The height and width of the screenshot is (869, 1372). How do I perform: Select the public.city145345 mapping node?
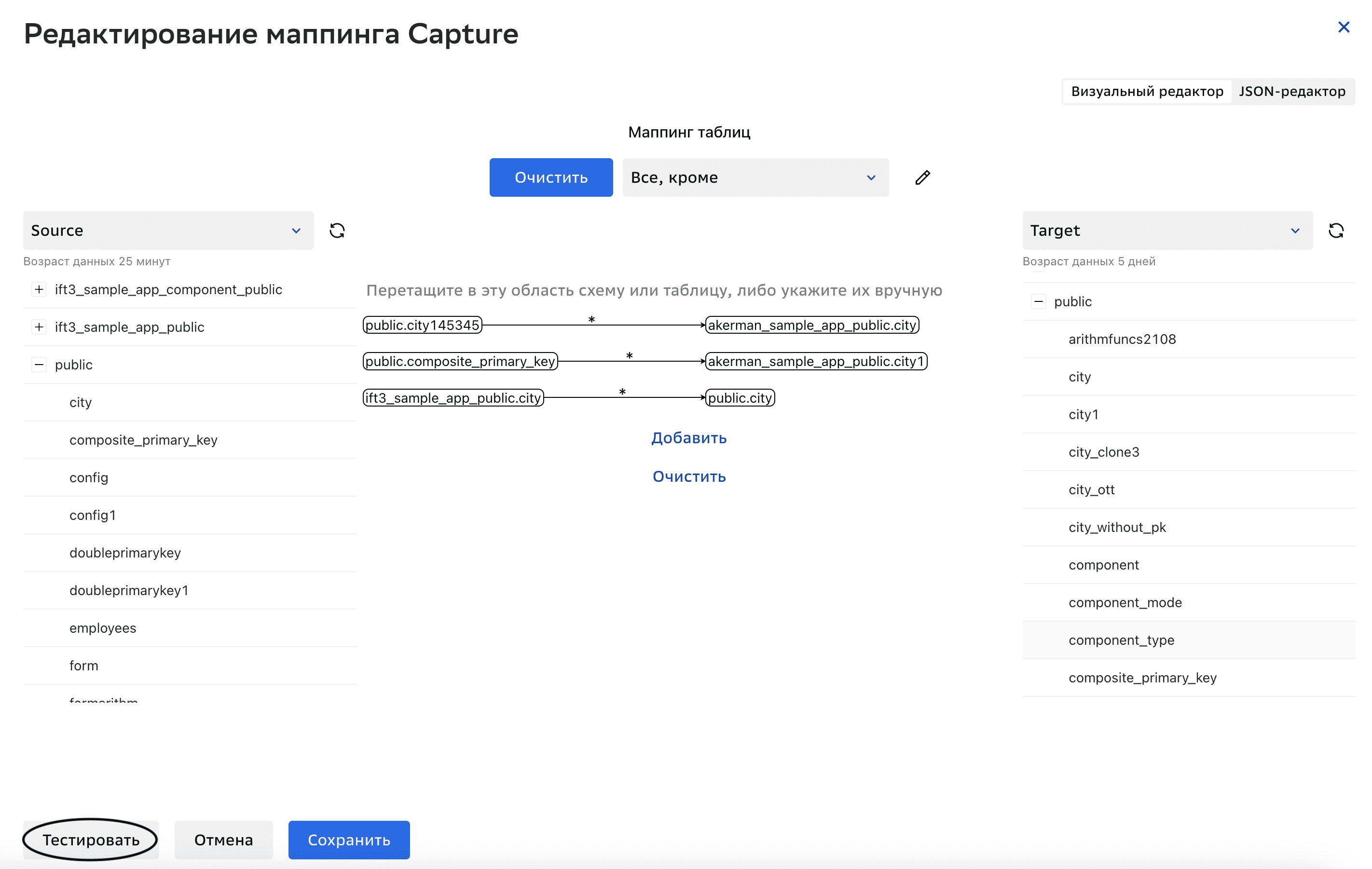pos(422,325)
